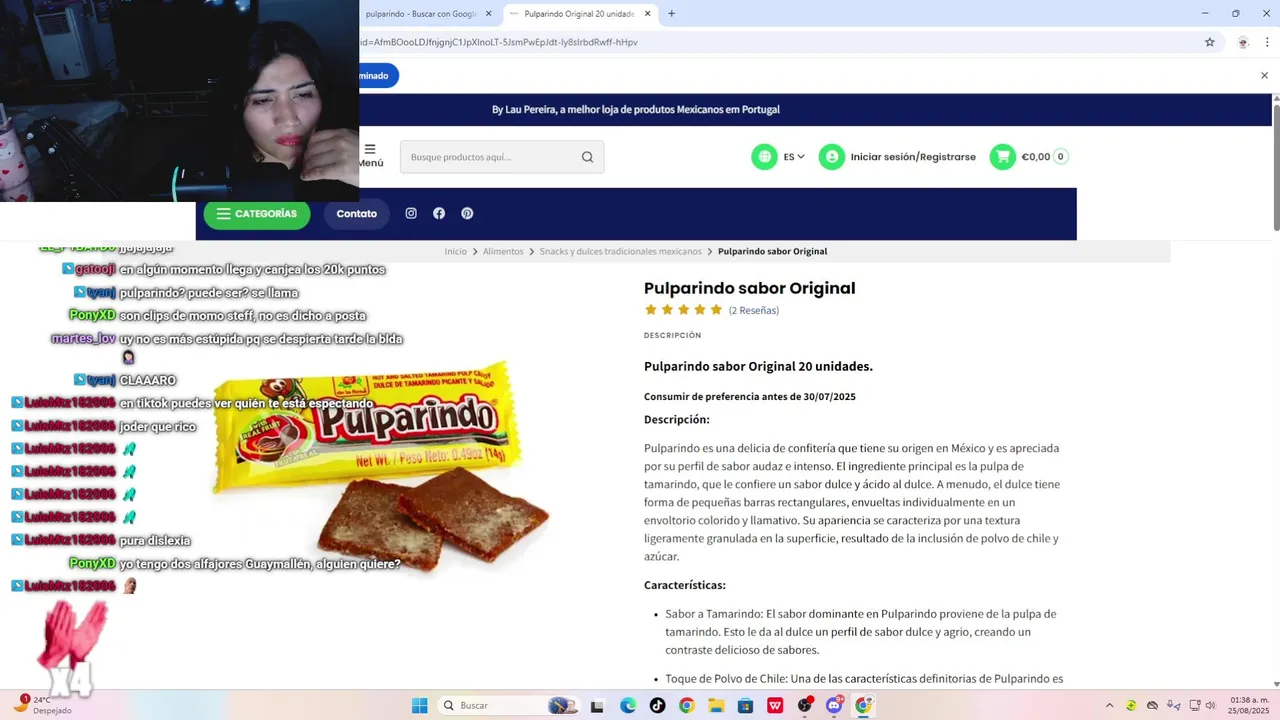This screenshot has height=720, width=1280.
Task: Click the Pulparindo sabor Original heading
Action: 749,288
